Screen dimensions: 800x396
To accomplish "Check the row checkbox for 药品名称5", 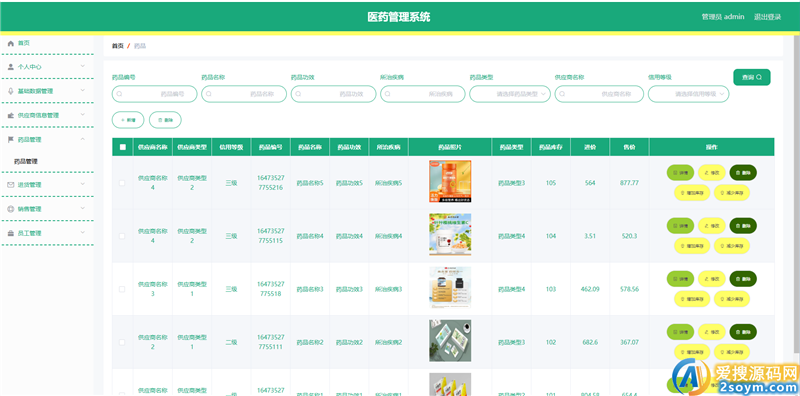I will pyautogui.click(x=122, y=183).
